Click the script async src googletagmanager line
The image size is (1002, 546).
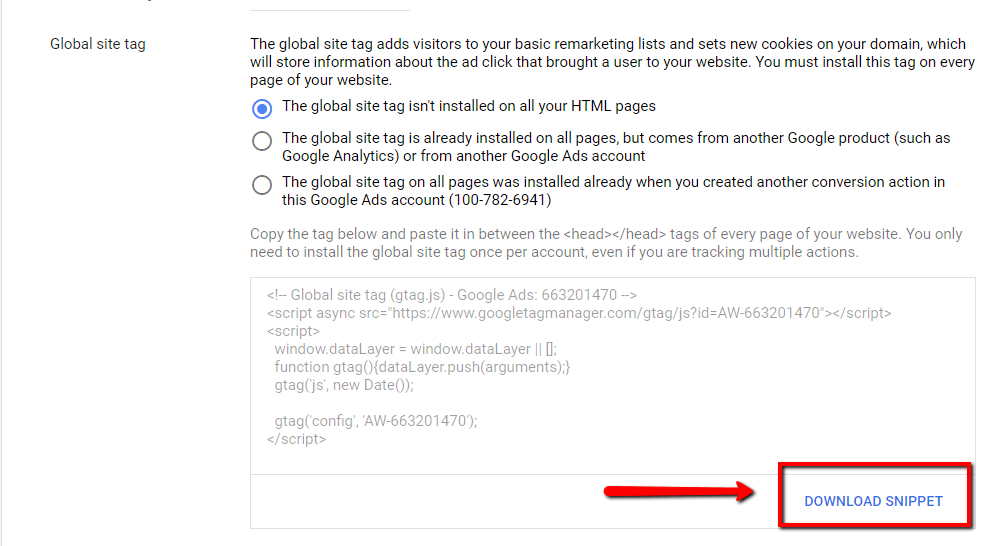[579, 313]
